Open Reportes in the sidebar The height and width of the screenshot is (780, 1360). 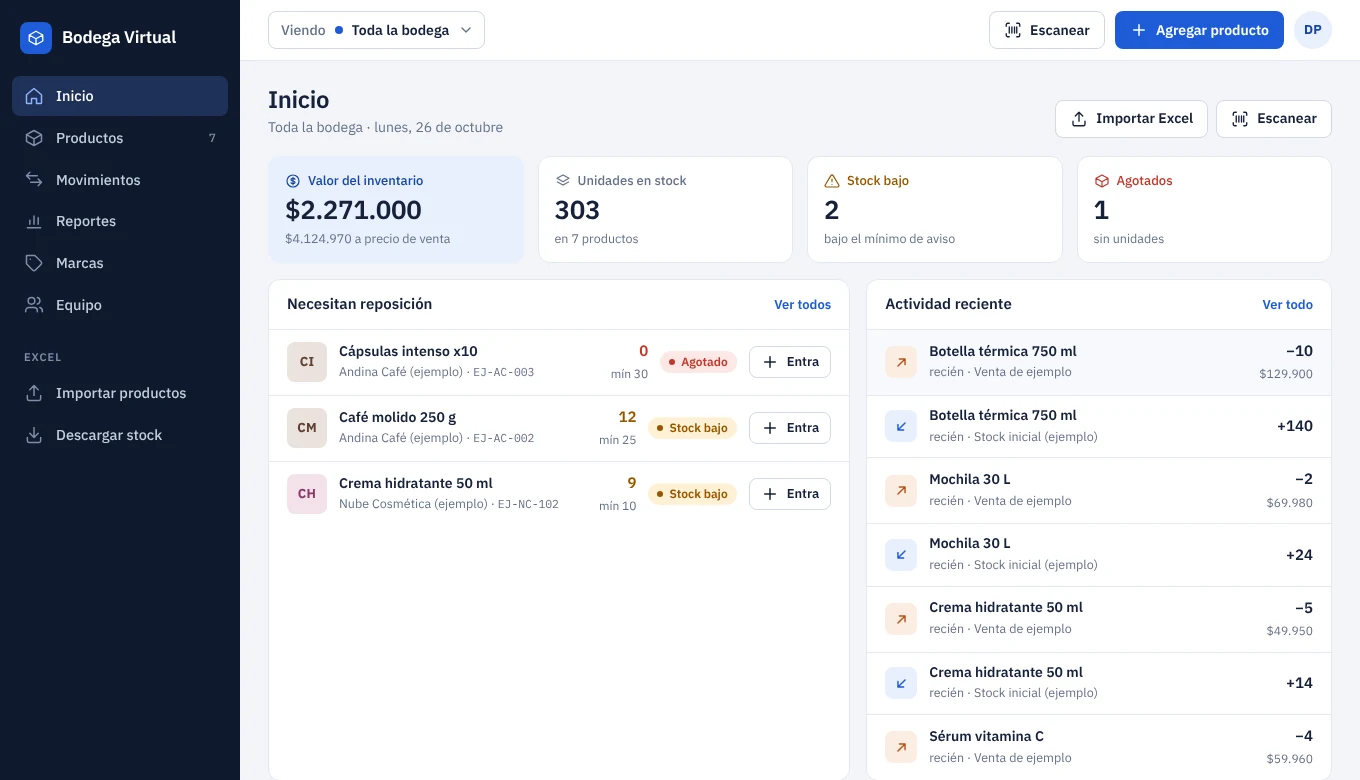tap(120, 221)
